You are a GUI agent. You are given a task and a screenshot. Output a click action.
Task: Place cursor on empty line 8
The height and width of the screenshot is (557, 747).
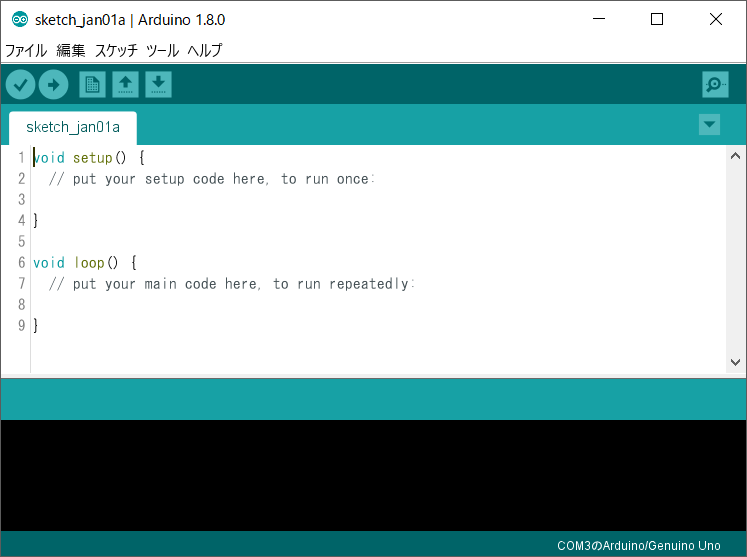coord(379,305)
